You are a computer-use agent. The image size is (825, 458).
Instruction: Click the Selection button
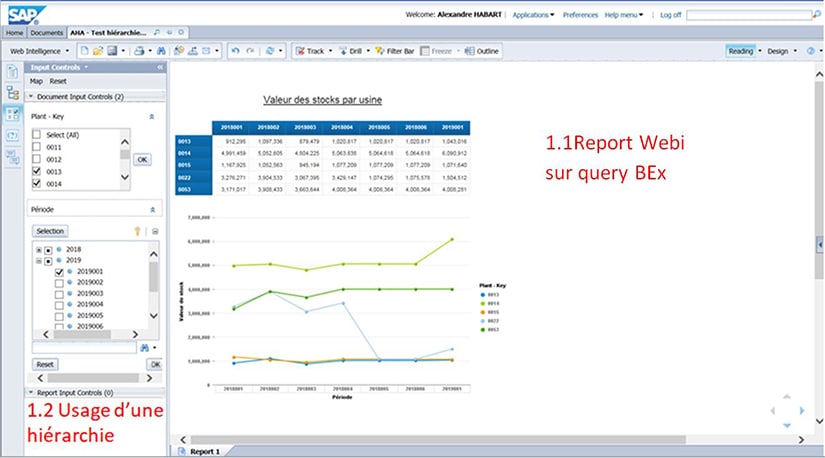pyautogui.click(x=50, y=231)
